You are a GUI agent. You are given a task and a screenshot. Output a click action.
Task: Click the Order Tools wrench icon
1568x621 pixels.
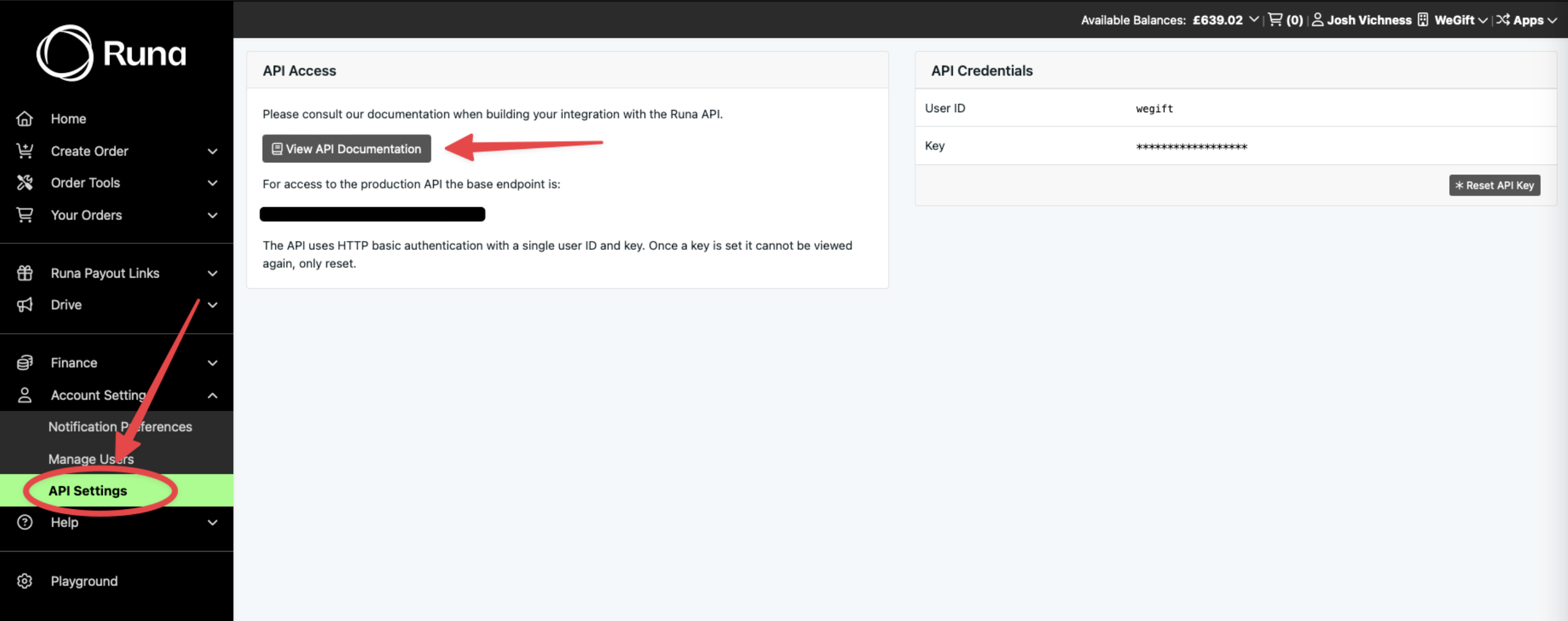(24, 183)
